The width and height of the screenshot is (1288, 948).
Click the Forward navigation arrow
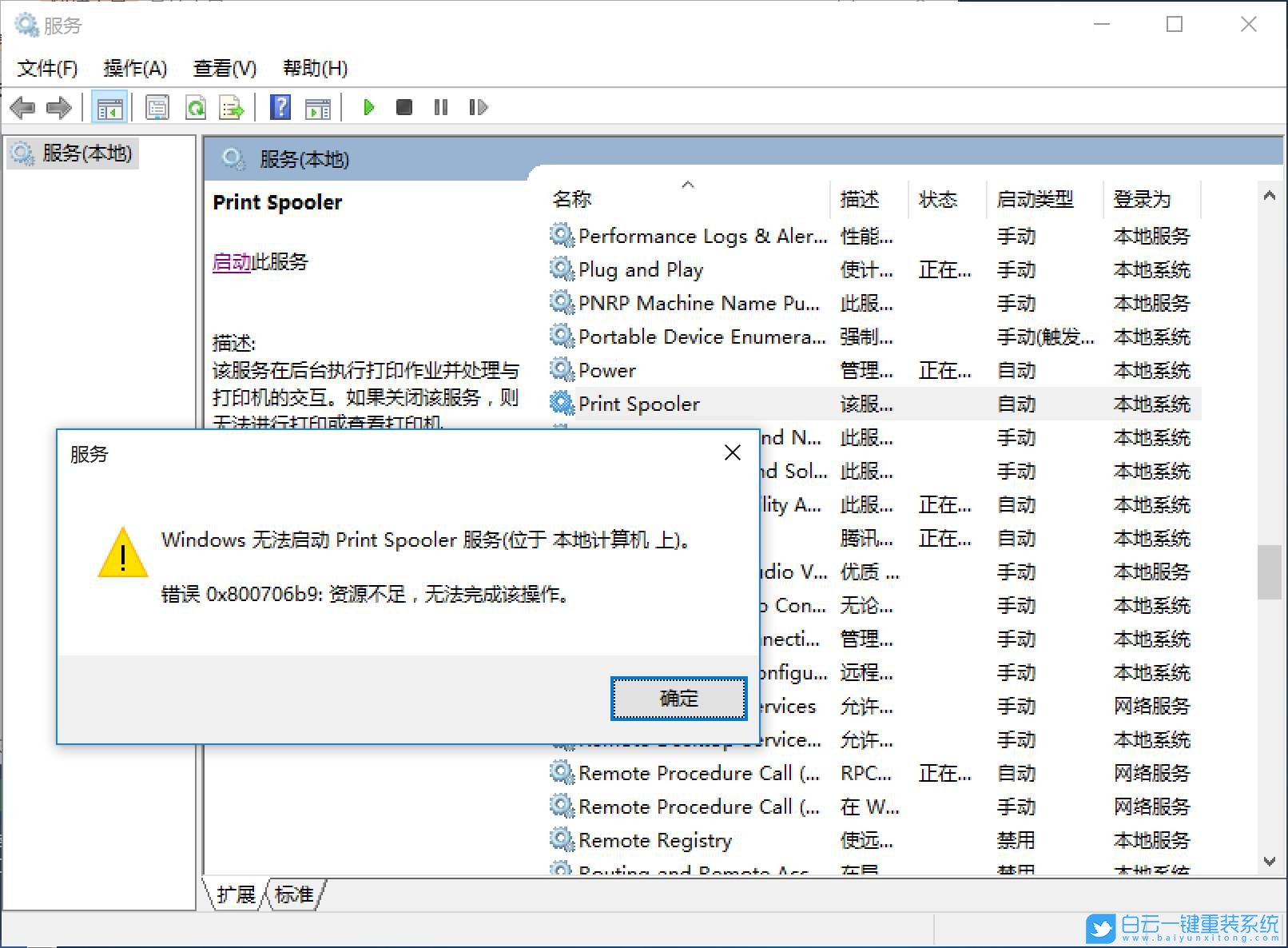coord(58,107)
